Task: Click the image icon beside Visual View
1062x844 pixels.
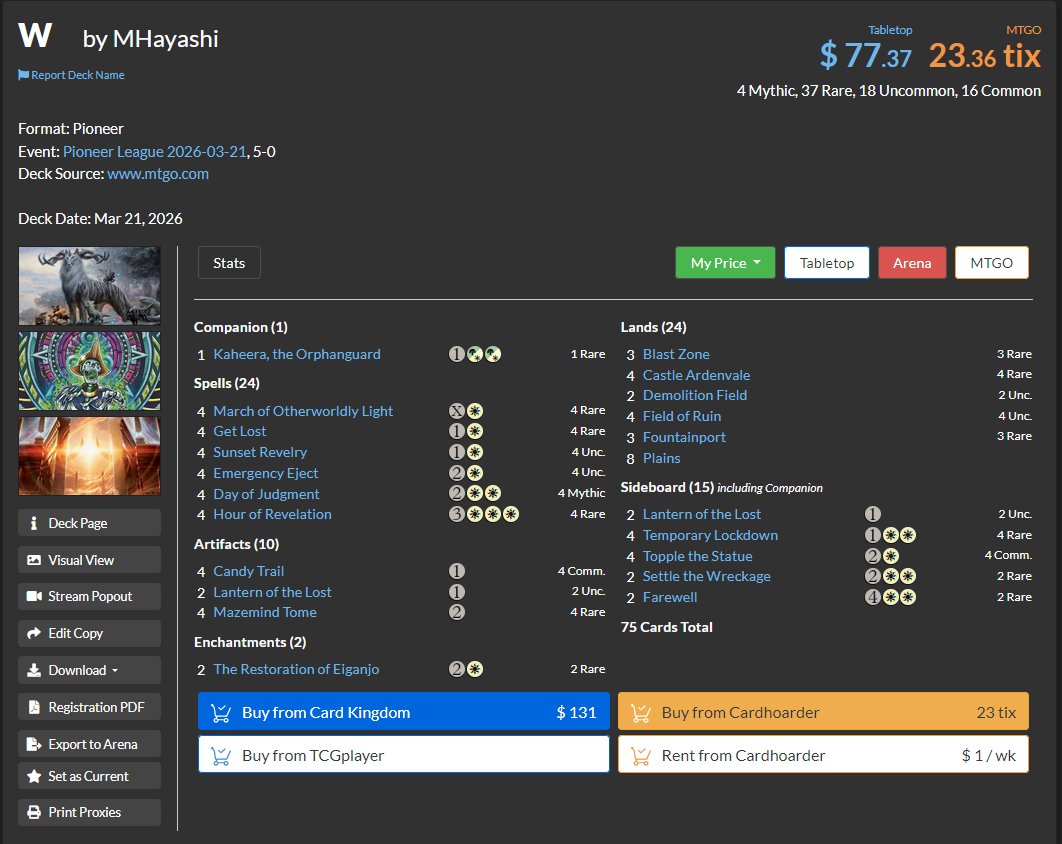Action: point(34,560)
